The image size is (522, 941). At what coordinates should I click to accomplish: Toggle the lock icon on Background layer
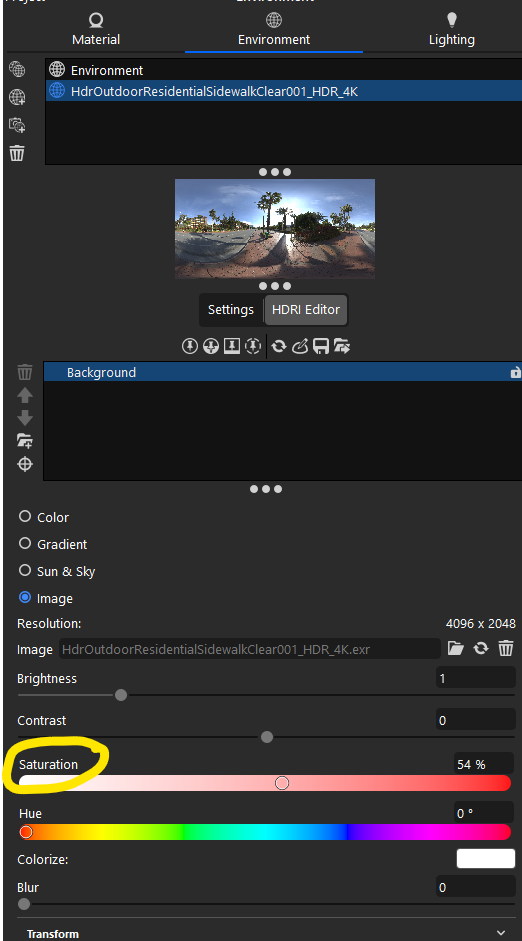tap(515, 373)
